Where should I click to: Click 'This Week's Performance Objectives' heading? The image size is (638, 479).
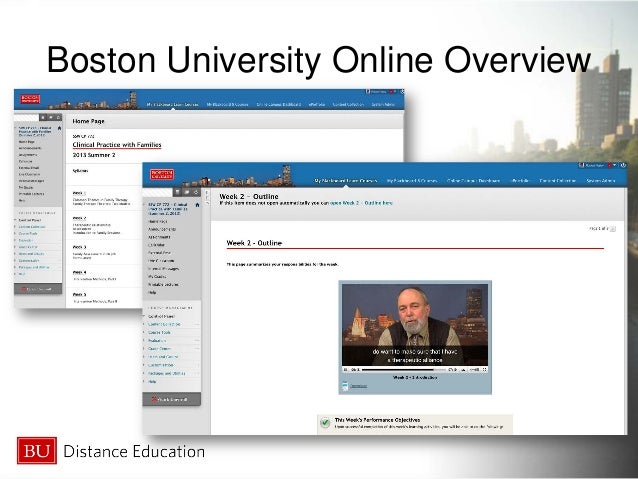tap(377, 420)
